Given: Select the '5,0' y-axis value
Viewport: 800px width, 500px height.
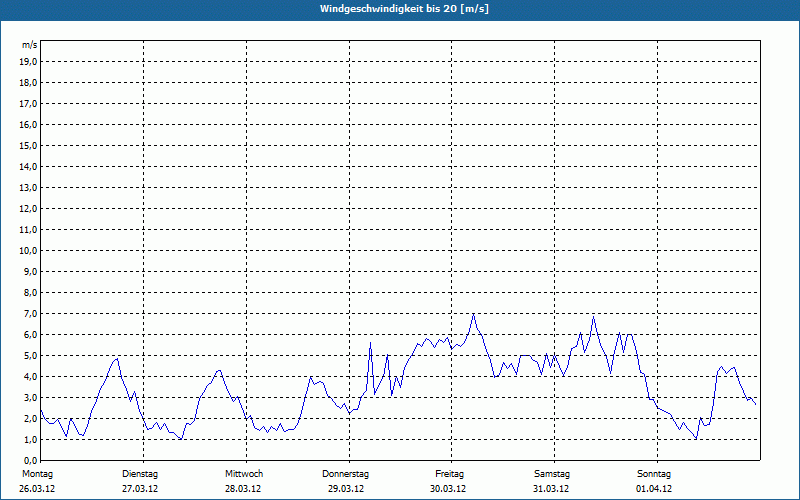Looking at the screenshot, I should [x=30, y=356].
